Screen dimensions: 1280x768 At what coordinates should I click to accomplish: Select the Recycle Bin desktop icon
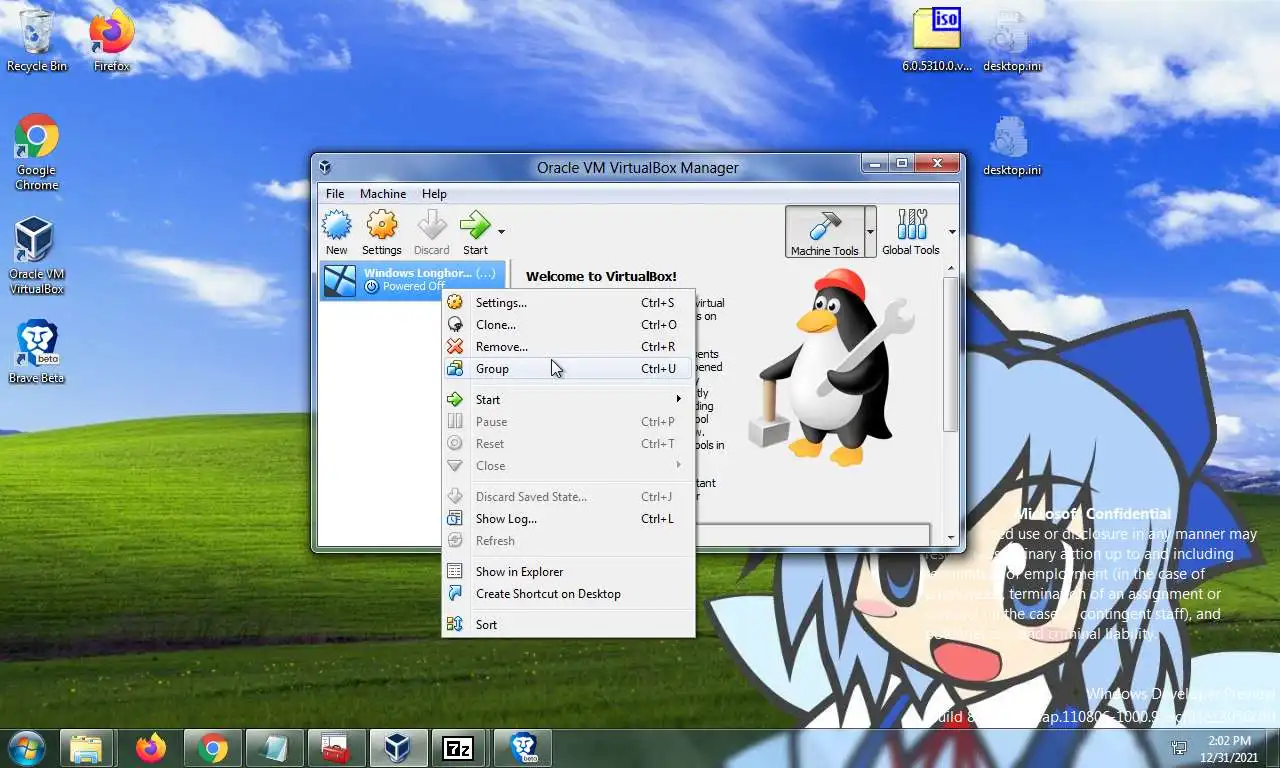pyautogui.click(x=37, y=41)
